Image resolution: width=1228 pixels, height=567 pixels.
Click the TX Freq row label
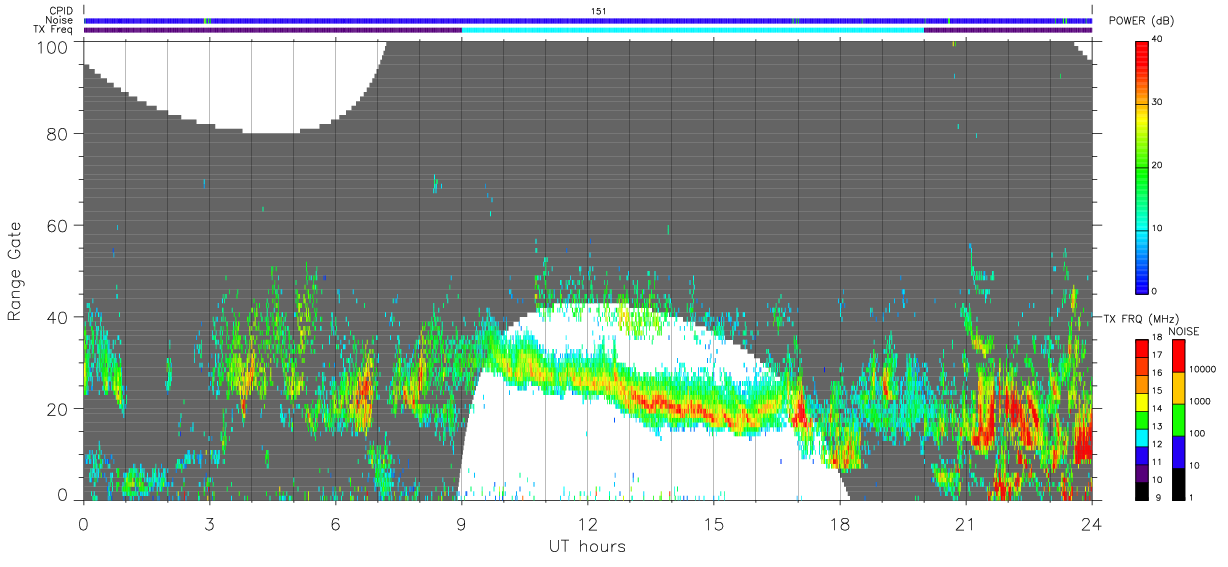(x=55, y=29)
